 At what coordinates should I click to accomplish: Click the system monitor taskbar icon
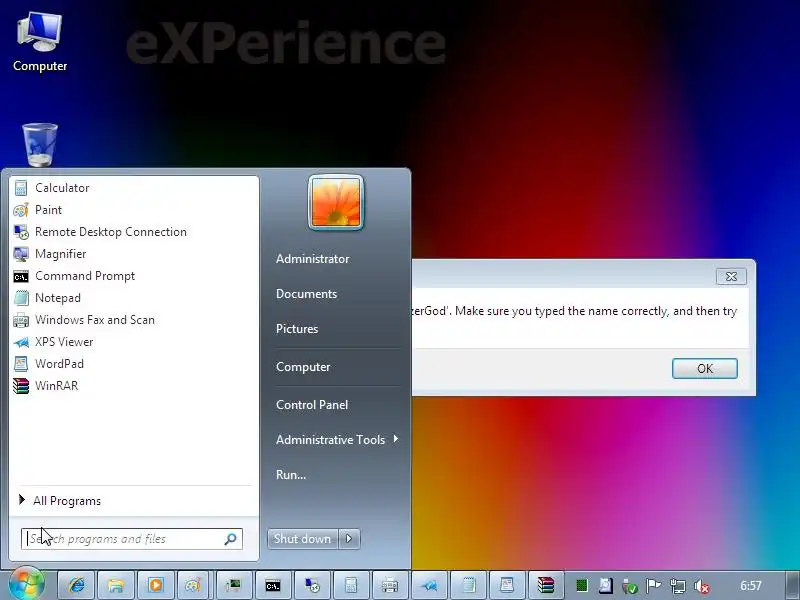click(x=233, y=585)
